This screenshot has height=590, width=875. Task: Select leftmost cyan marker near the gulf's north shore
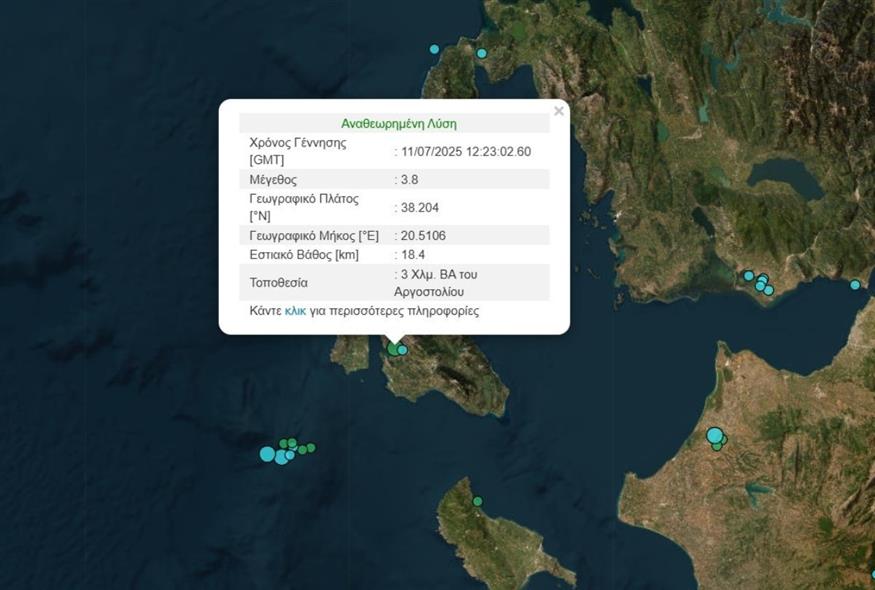[748, 276]
